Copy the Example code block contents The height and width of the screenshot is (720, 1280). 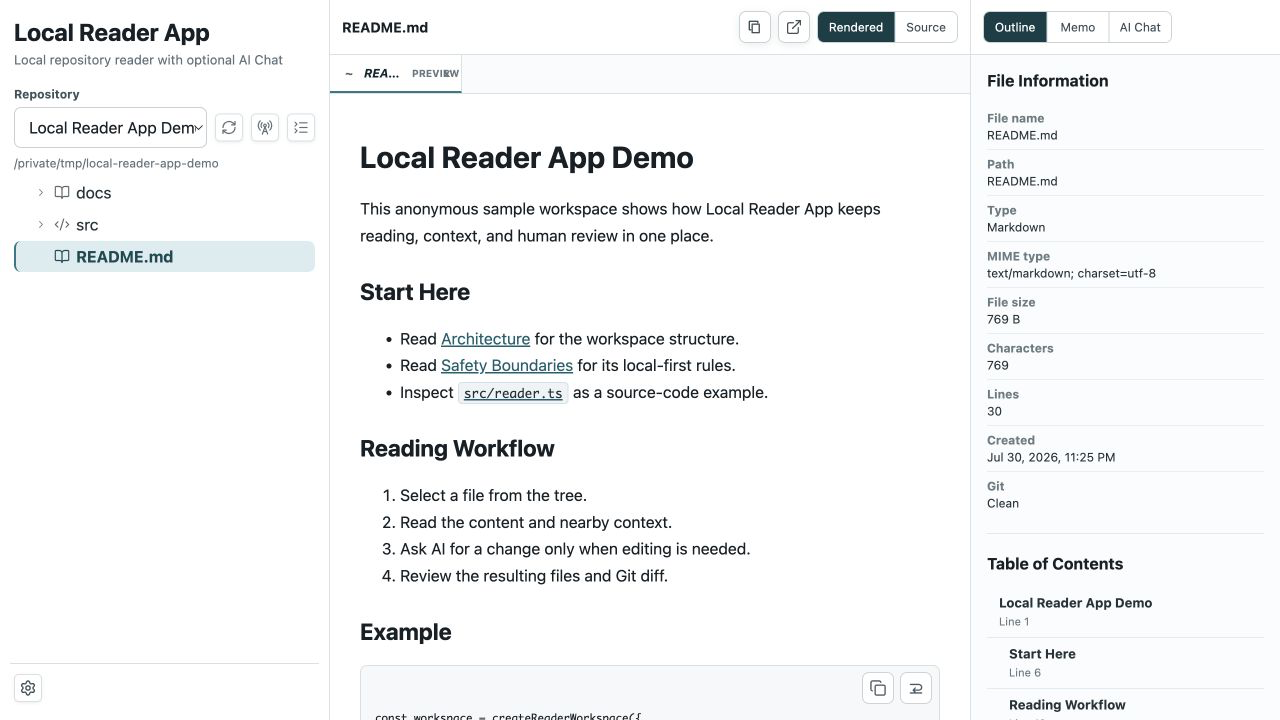878,688
